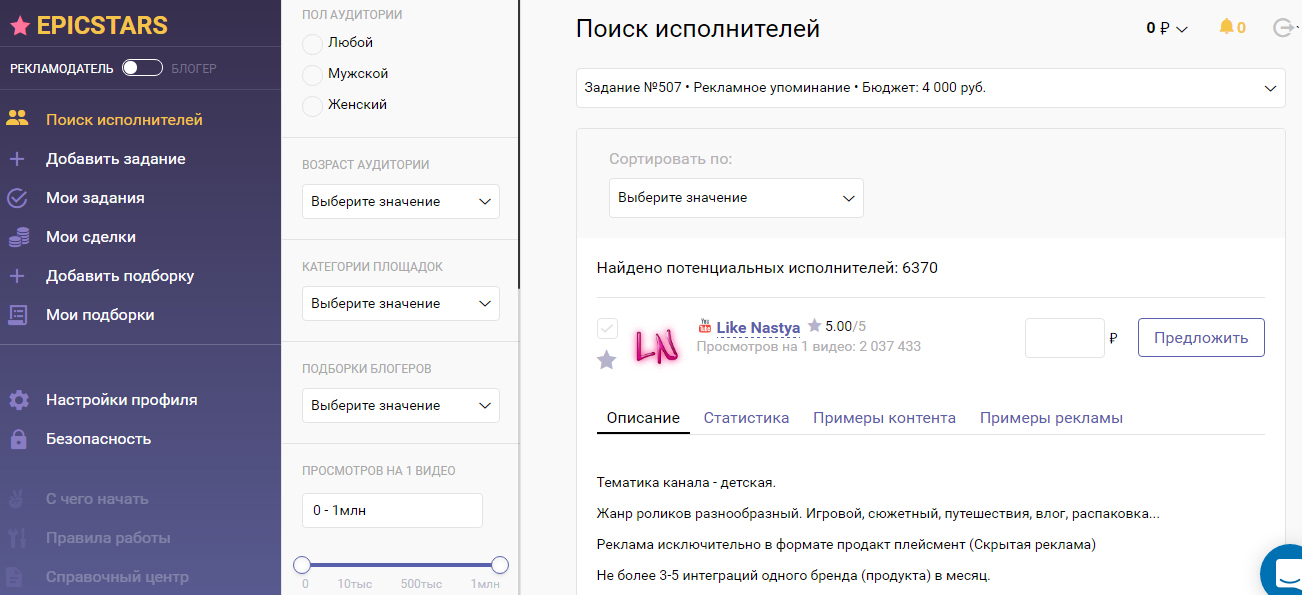1302x595 pixels.
Task: Click the text Просмотров на 1 видео: 2 037 433
Action: coord(808,346)
